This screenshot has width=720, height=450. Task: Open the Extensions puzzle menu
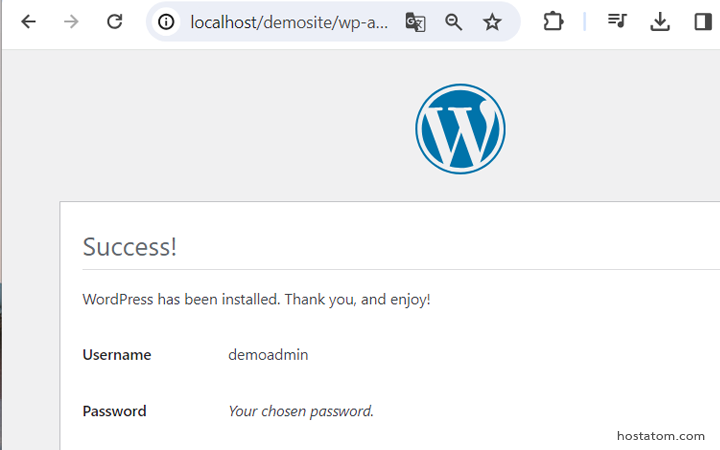pos(553,22)
